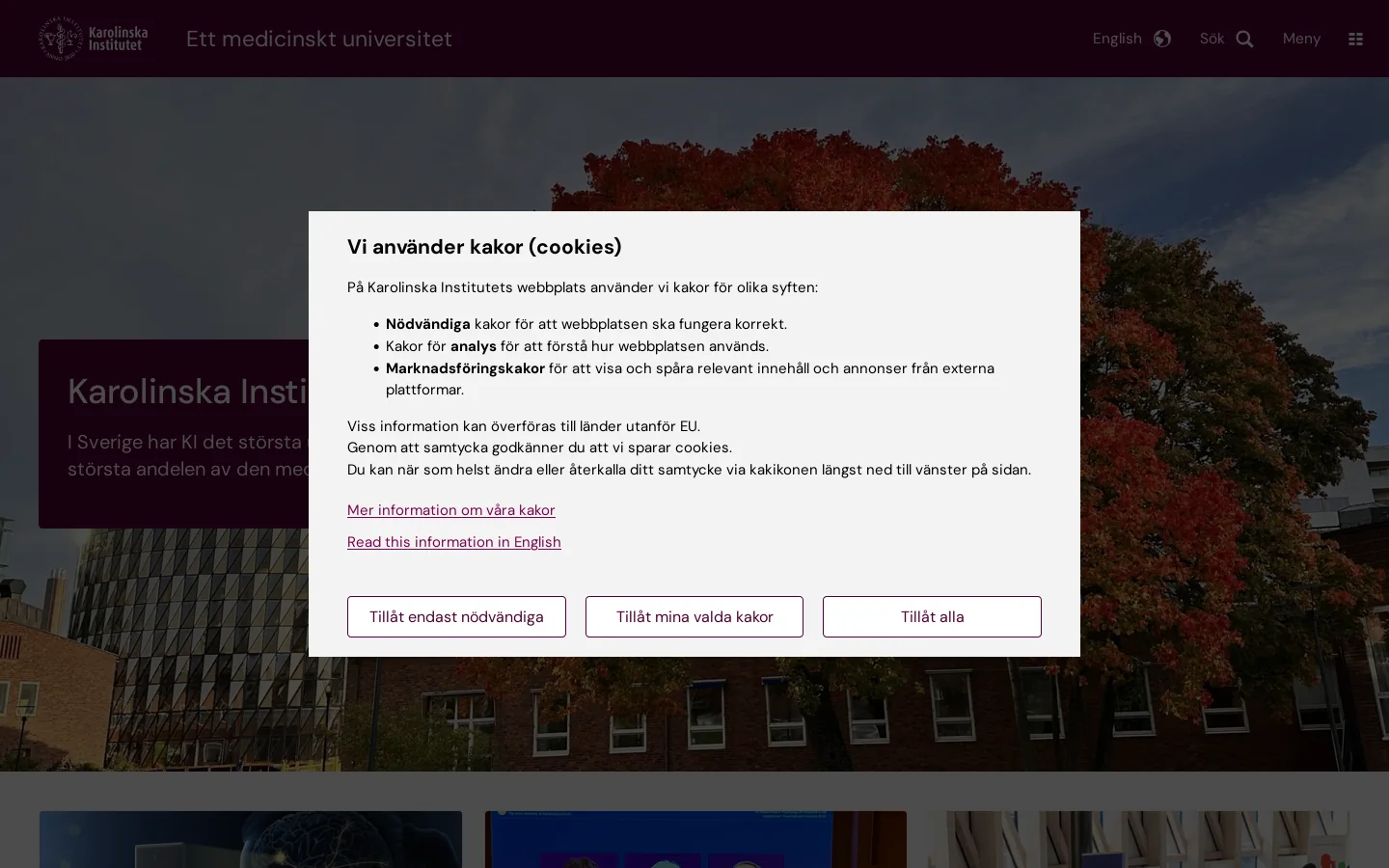Click Tillåt endast nödvändiga button

tap(456, 616)
